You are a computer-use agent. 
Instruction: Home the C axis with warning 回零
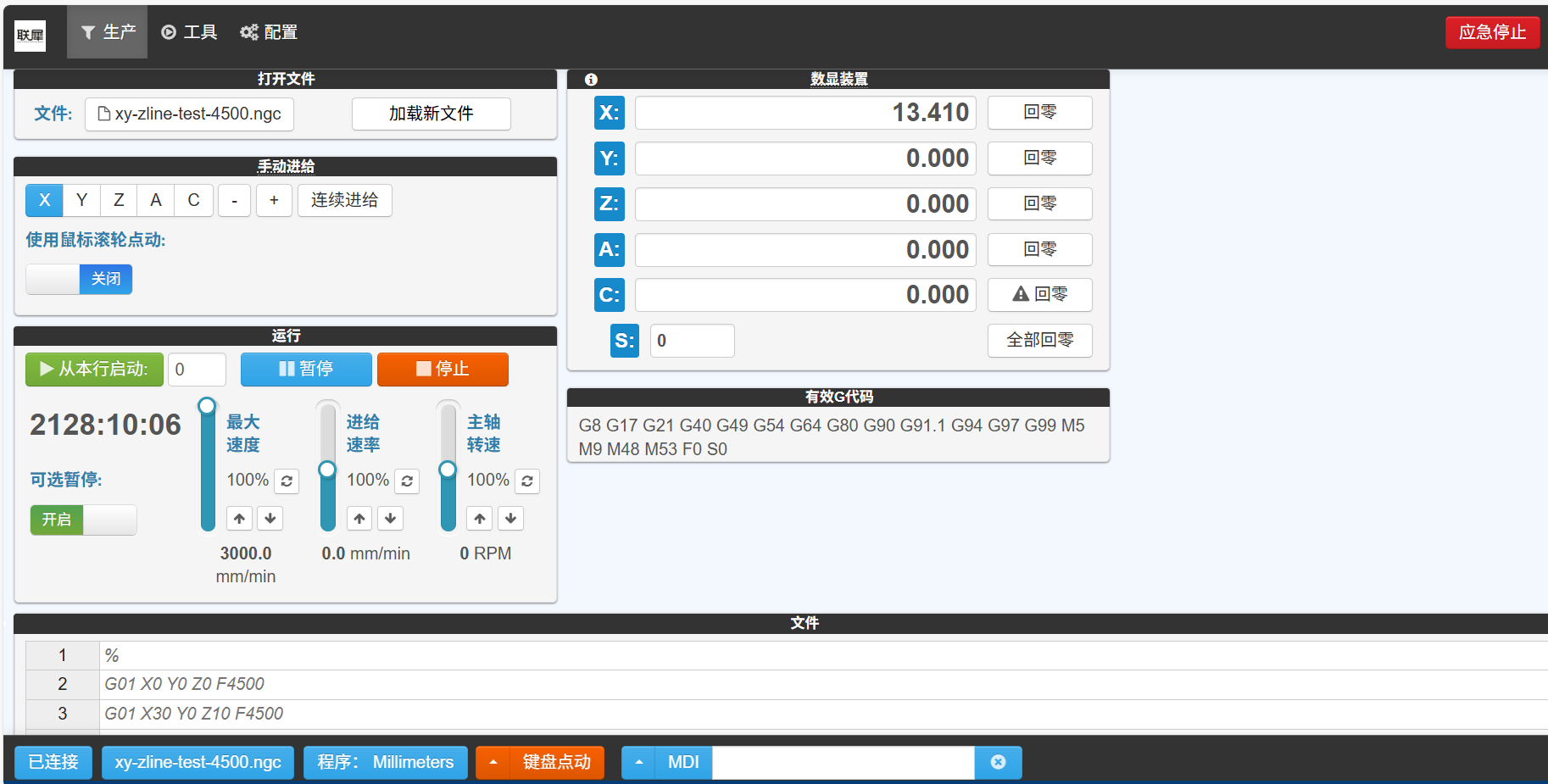(x=1040, y=295)
